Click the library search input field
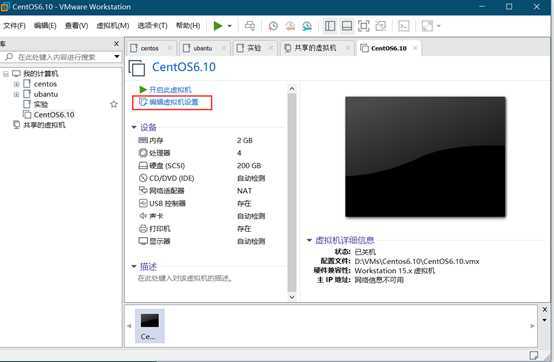 (57, 57)
